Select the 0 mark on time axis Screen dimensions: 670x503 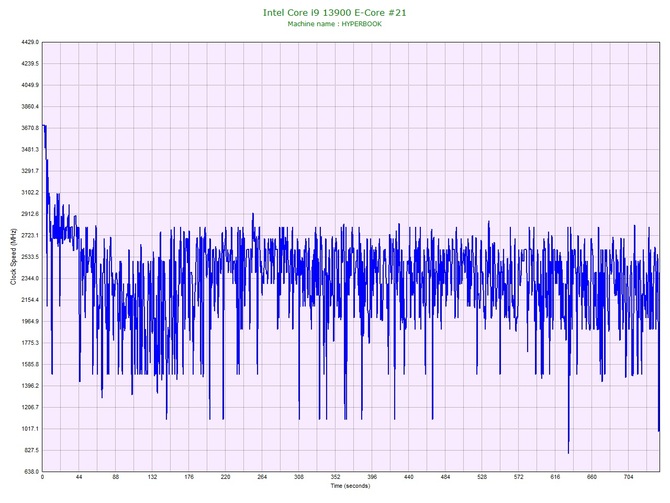tap(42, 478)
